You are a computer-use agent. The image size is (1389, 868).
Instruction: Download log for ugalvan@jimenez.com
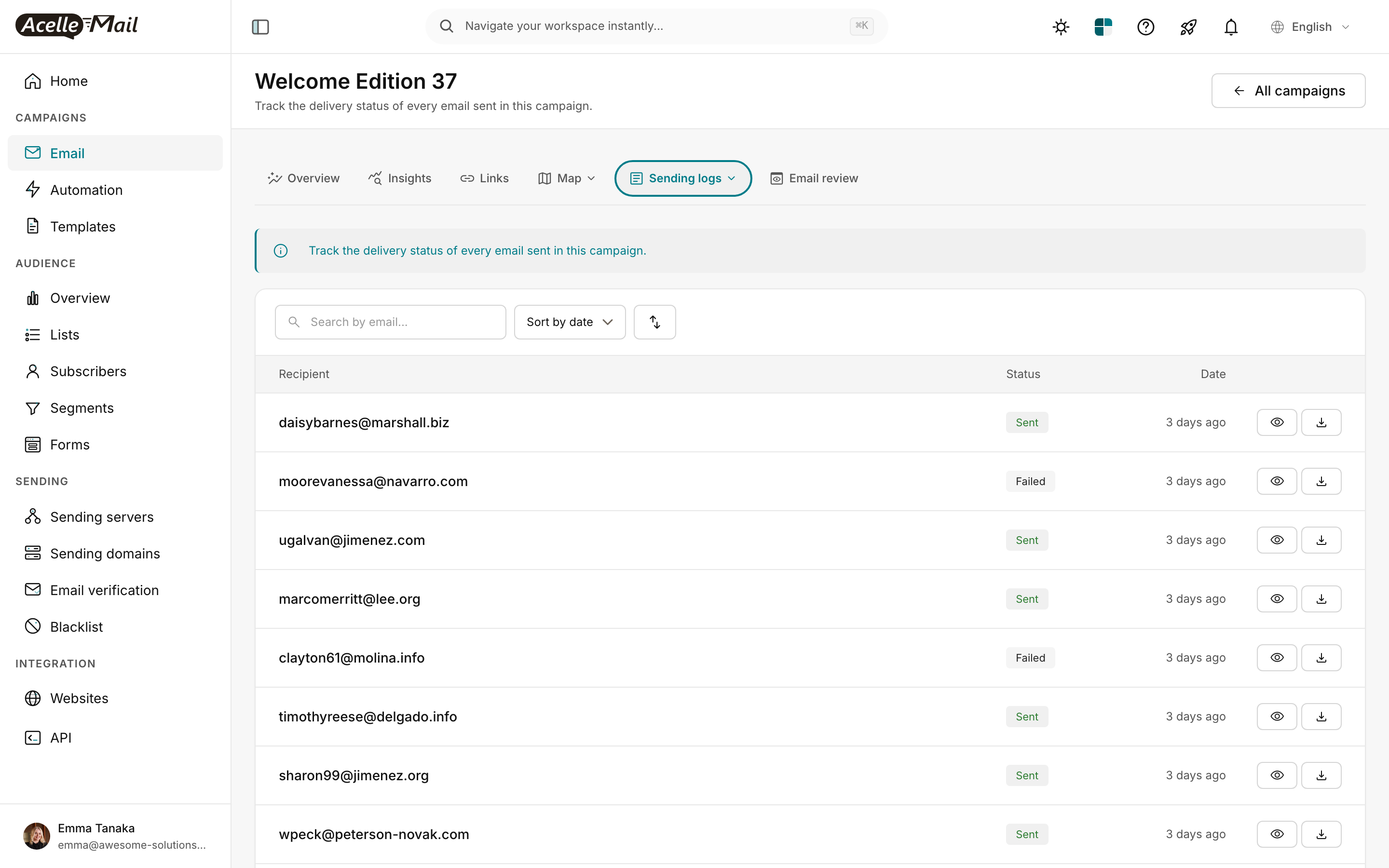click(1321, 540)
